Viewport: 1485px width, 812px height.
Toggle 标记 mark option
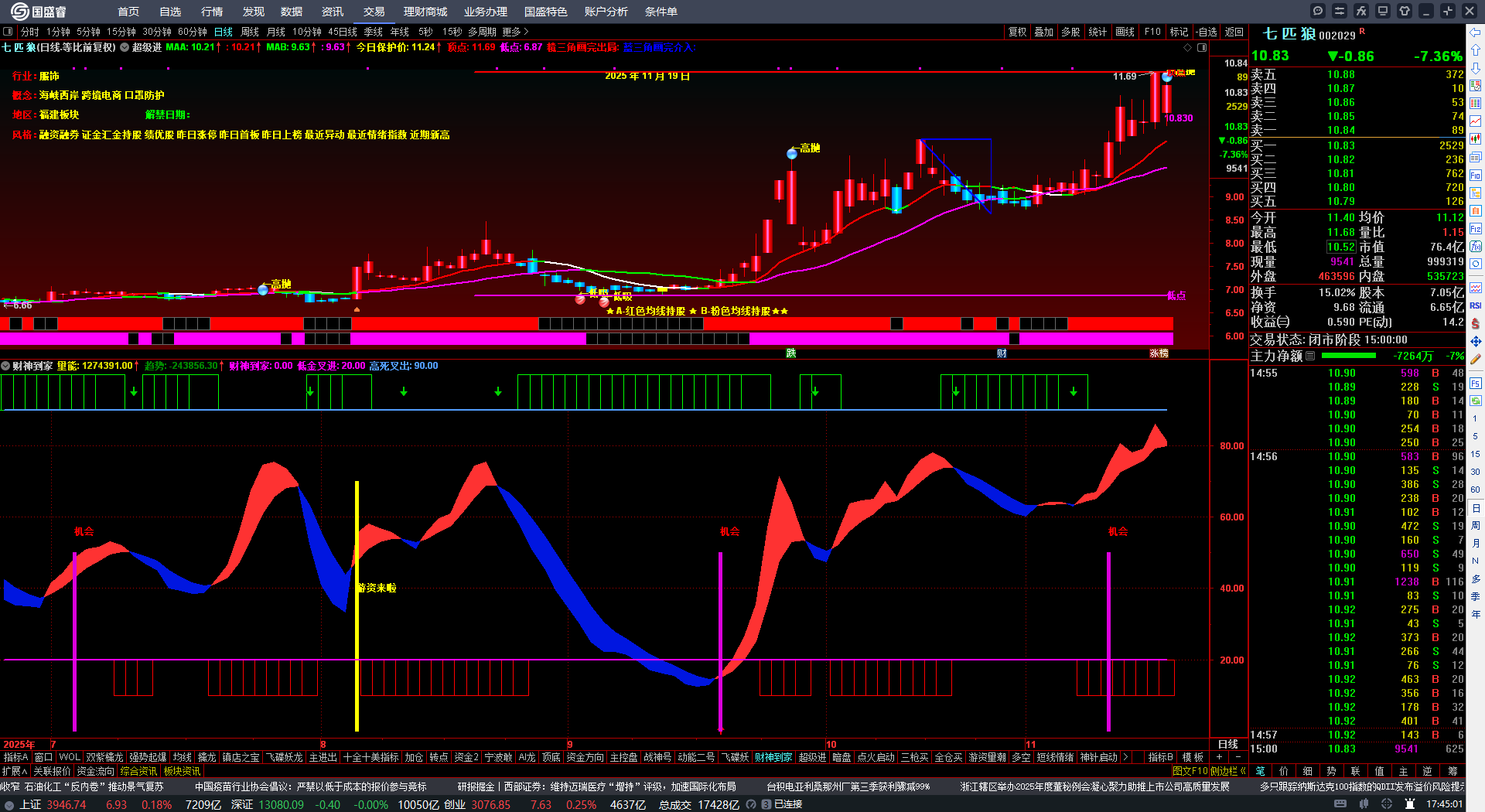tap(1179, 32)
